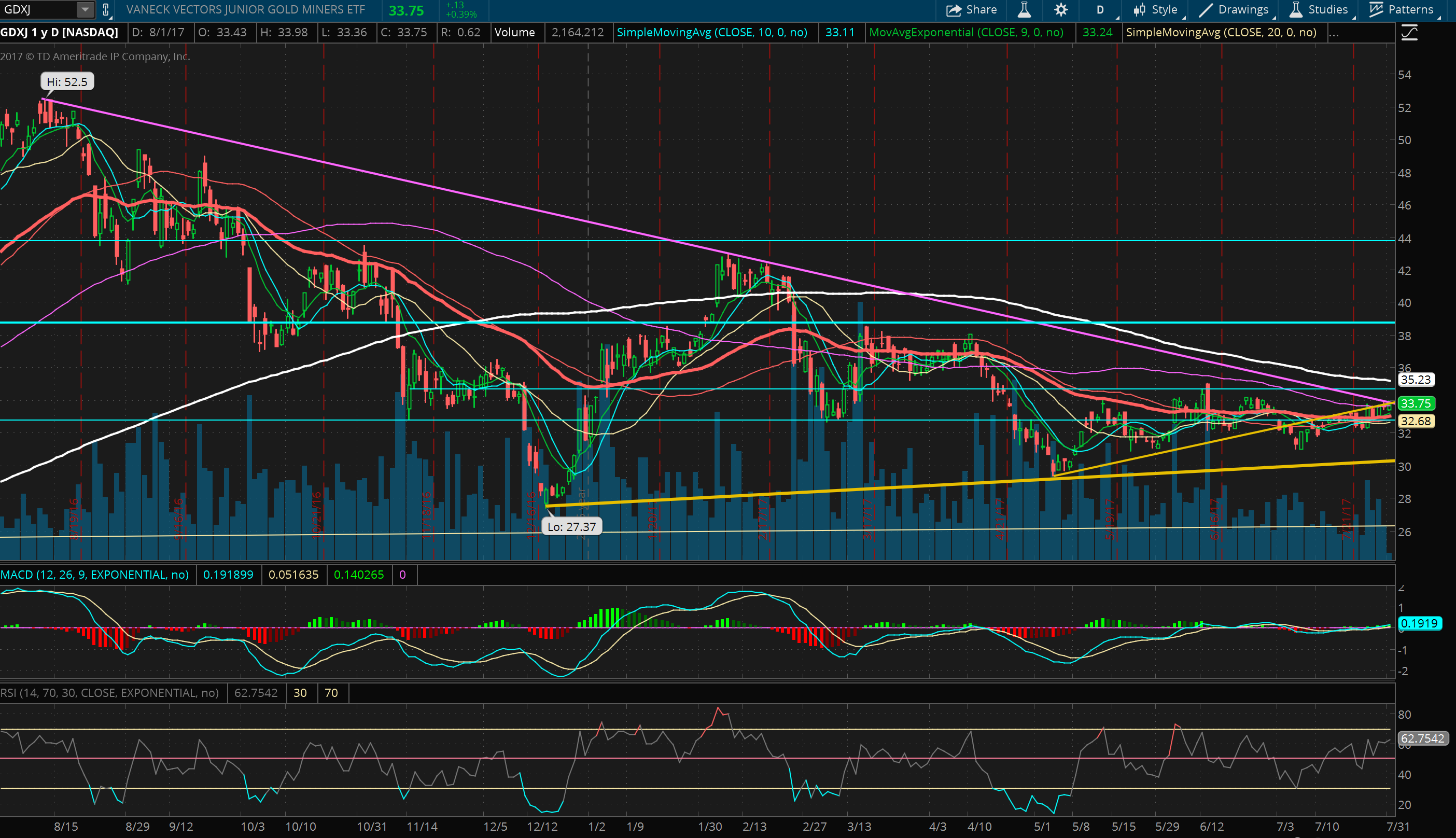Click the curve scale icon right of chart
The image size is (1456, 838).
(x=1409, y=33)
